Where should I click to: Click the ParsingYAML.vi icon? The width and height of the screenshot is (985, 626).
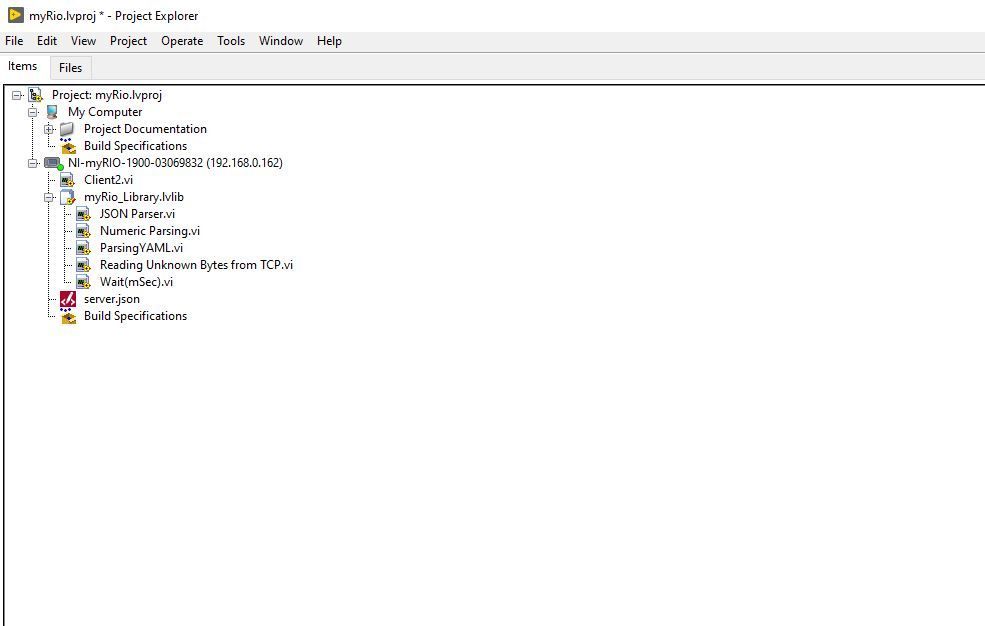(83, 248)
